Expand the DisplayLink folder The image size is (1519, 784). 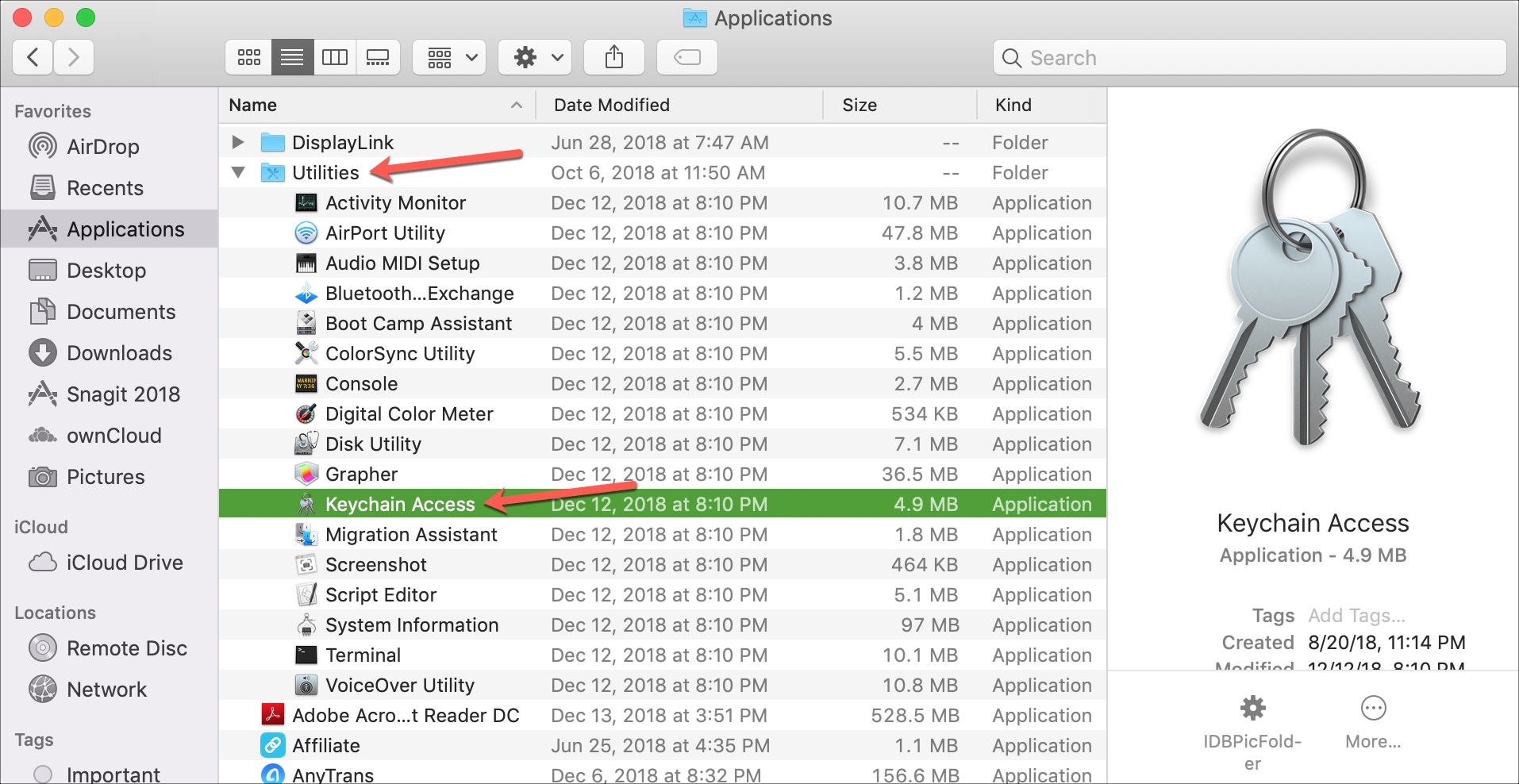[237, 142]
